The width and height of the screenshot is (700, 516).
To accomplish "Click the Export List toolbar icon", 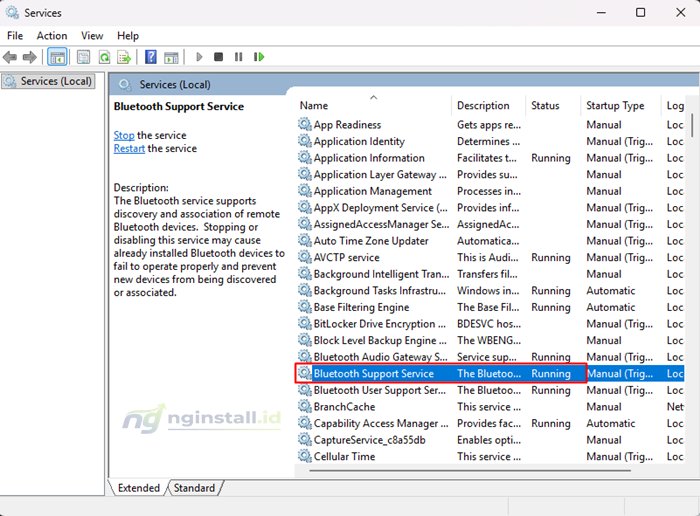I will [124, 57].
